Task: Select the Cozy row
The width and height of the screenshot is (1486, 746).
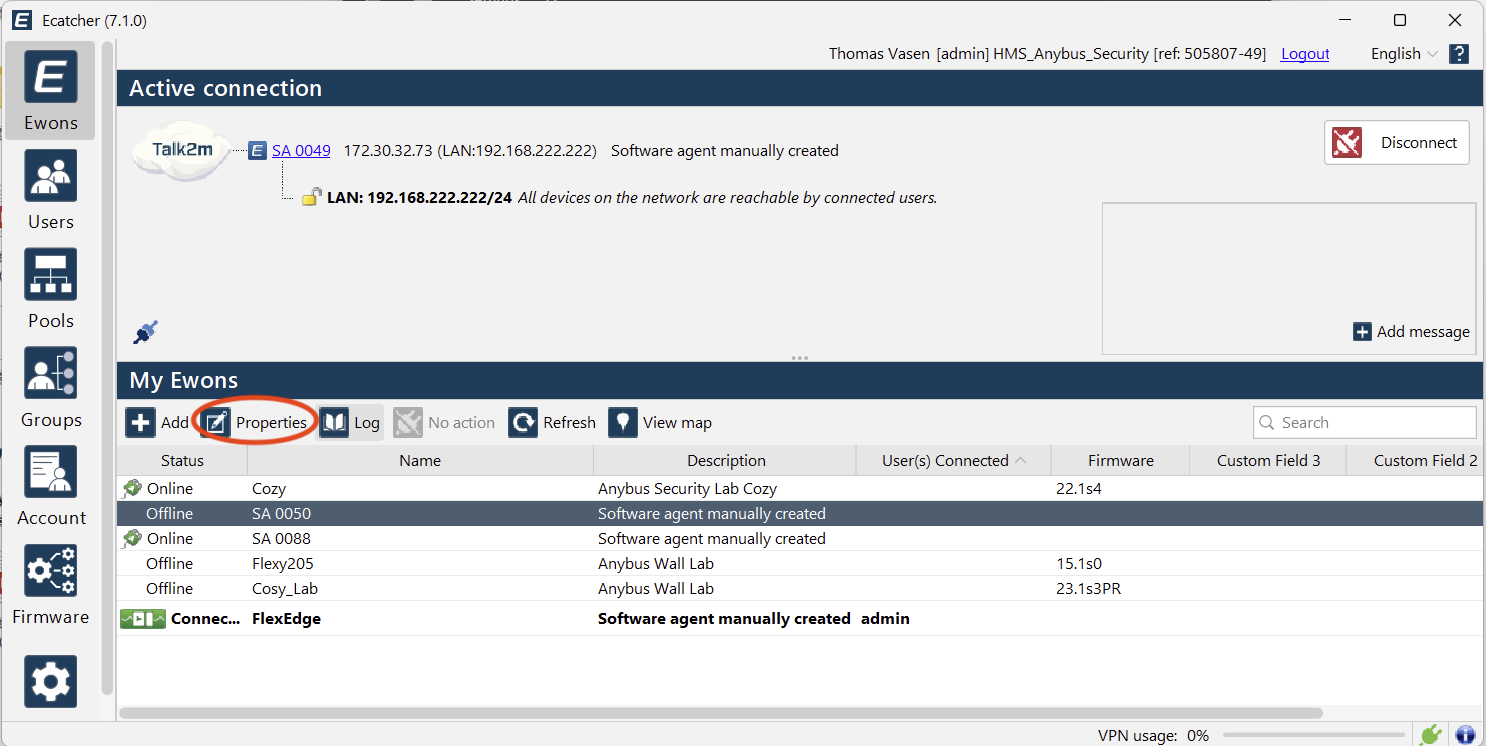Action: click(x=799, y=489)
